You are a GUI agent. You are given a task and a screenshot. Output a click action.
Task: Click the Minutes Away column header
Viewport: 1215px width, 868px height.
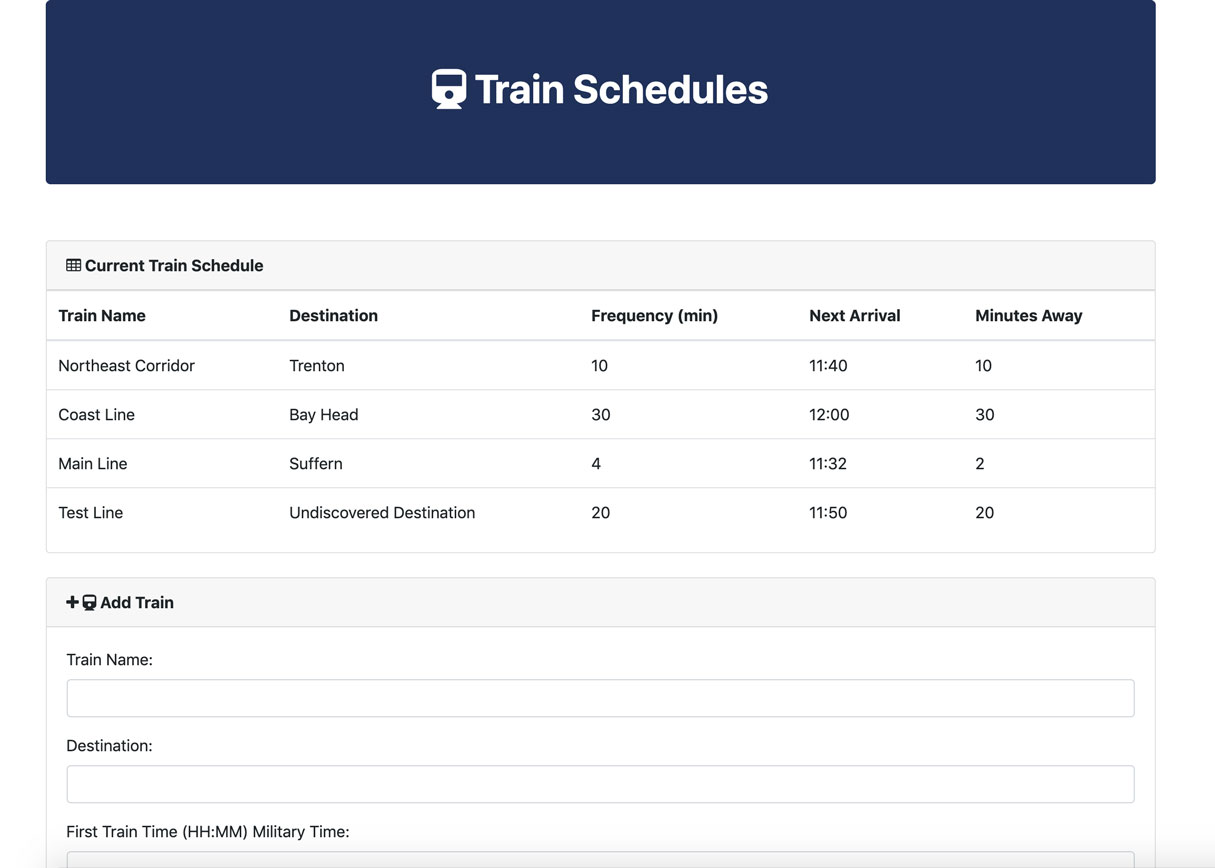[x=1028, y=315]
